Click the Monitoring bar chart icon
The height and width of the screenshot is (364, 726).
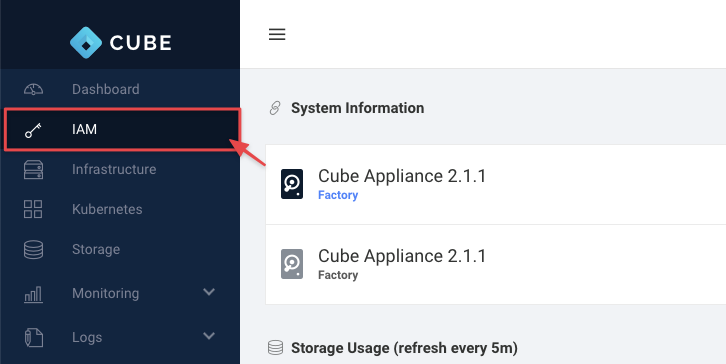[x=33, y=295]
